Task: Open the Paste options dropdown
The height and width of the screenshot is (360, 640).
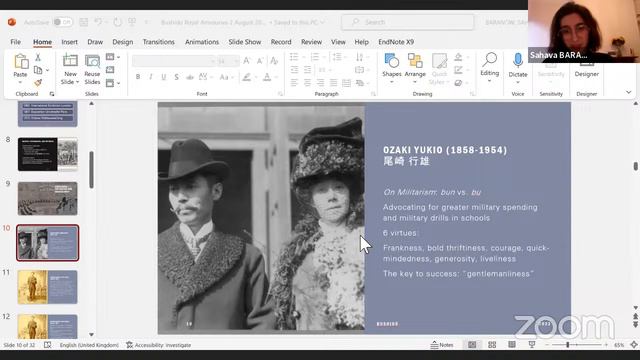Action: point(20,82)
